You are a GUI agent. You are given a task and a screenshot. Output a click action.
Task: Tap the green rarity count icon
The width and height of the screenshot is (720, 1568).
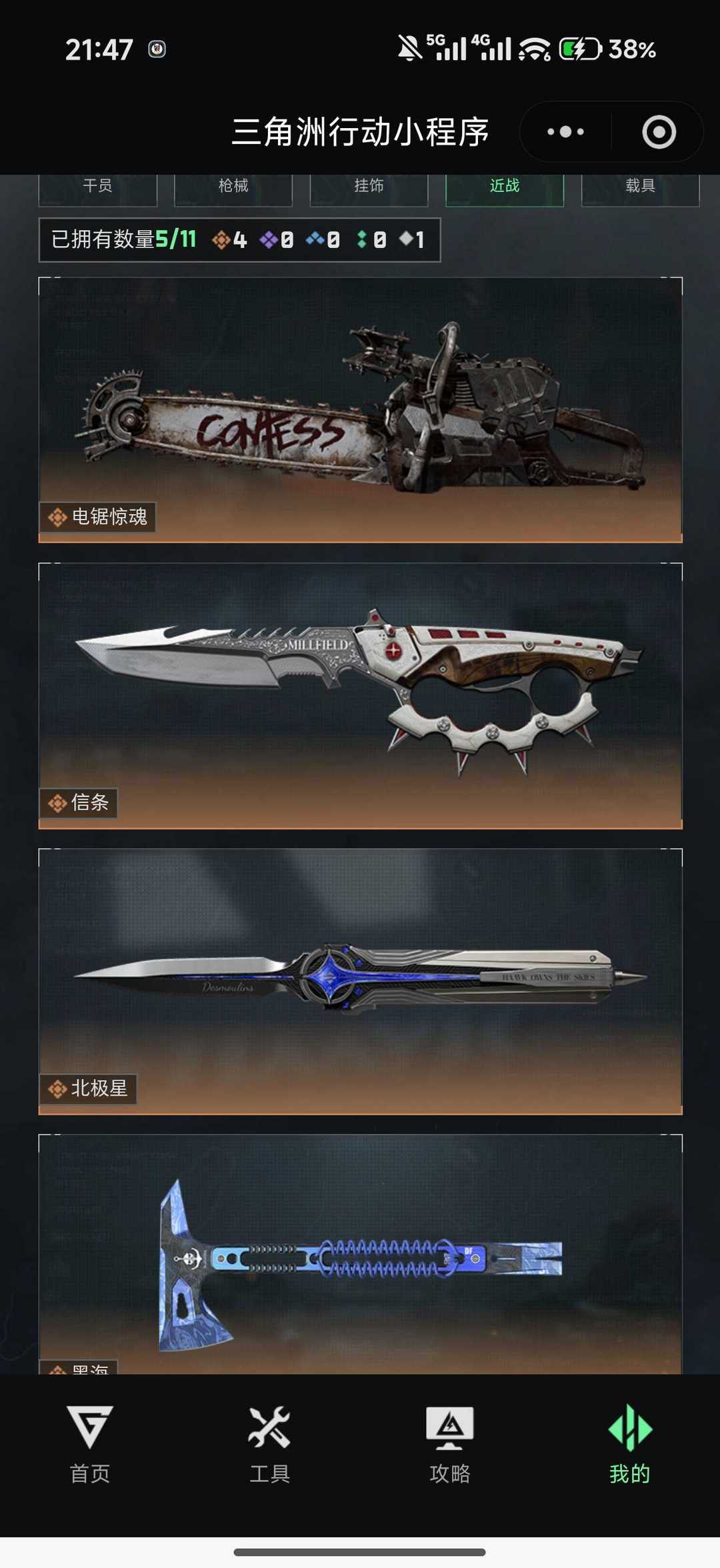tap(361, 239)
